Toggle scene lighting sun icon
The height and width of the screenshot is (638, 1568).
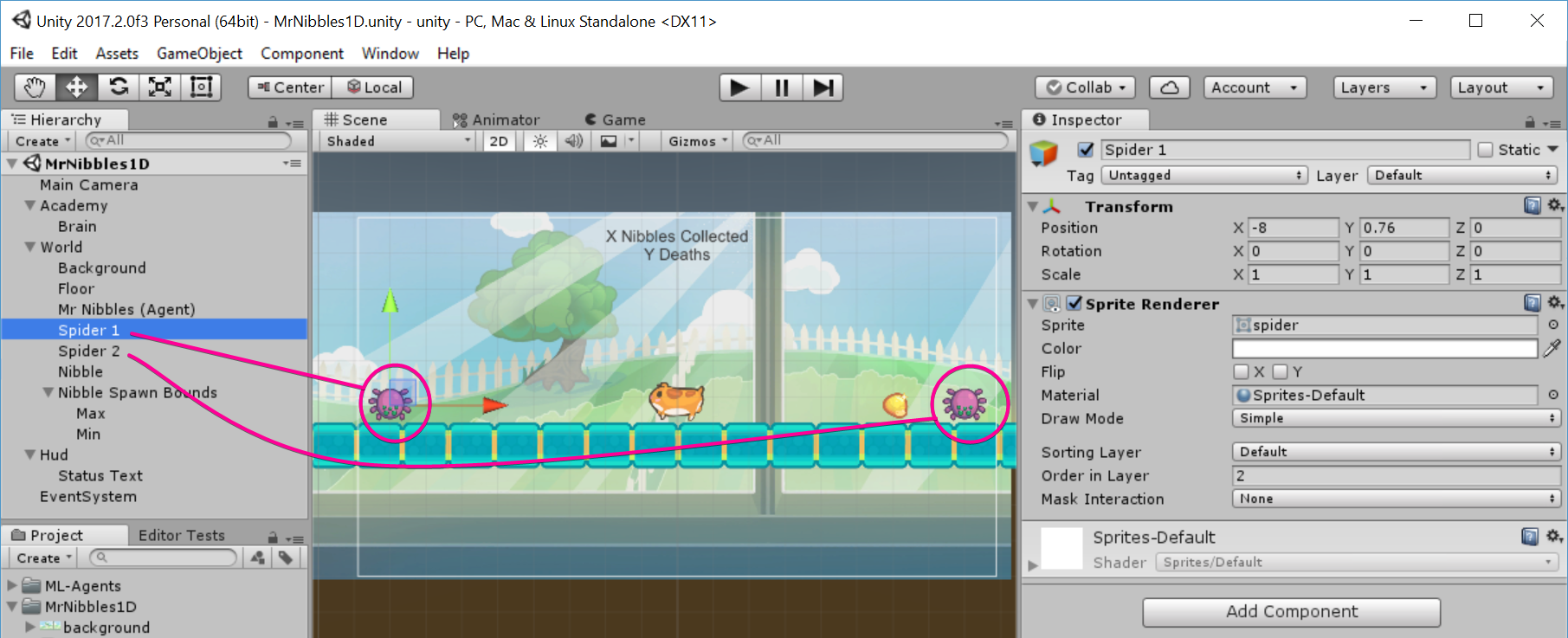pos(540,141)
